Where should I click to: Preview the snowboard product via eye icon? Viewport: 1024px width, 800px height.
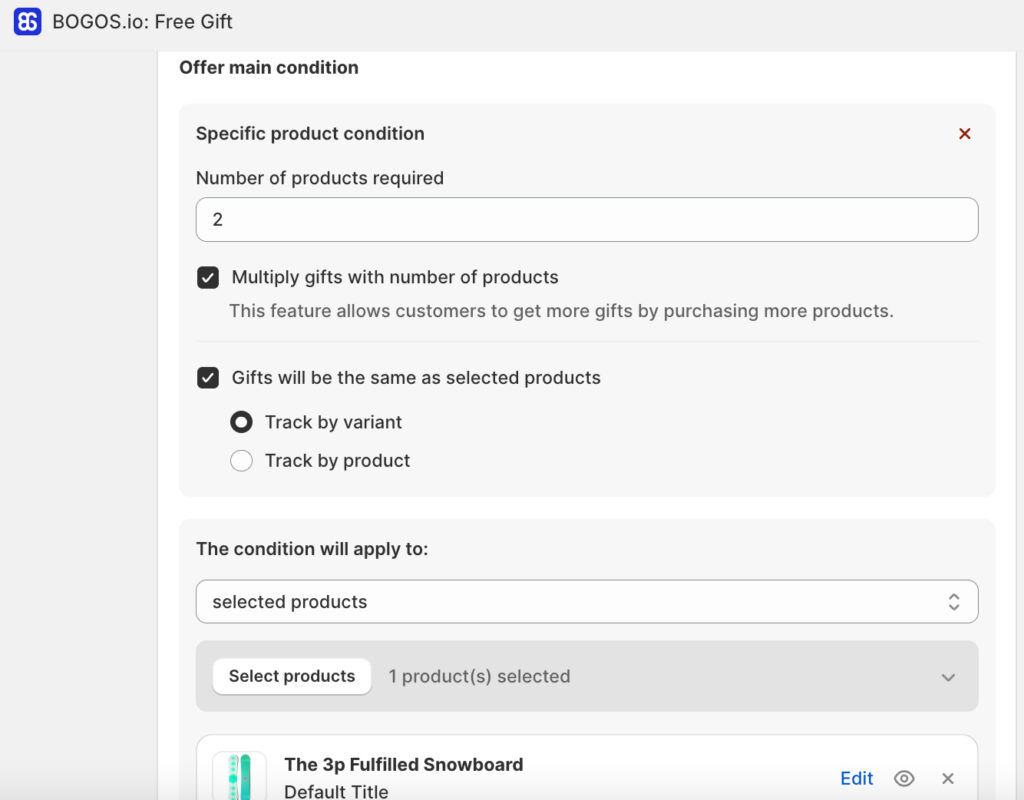point(904,779)
